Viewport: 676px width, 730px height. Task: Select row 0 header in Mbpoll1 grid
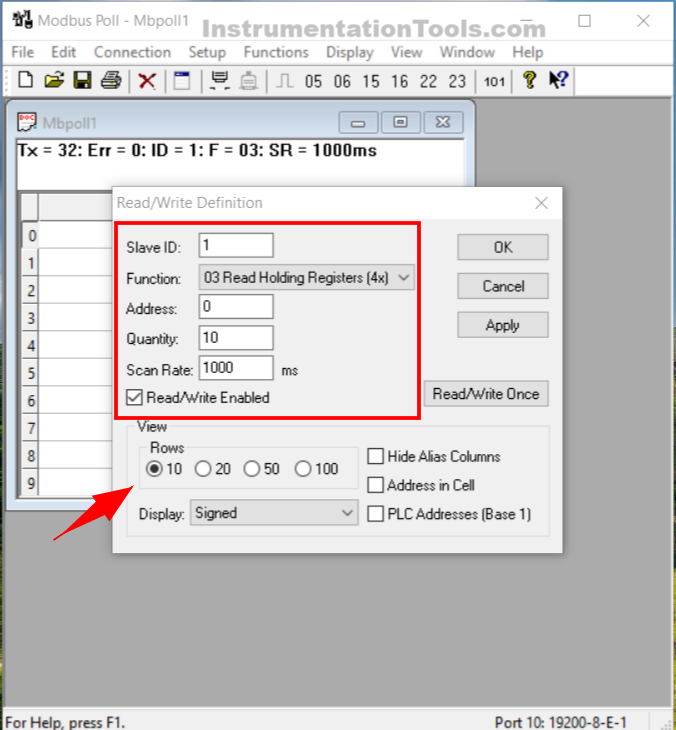[31, 236]
